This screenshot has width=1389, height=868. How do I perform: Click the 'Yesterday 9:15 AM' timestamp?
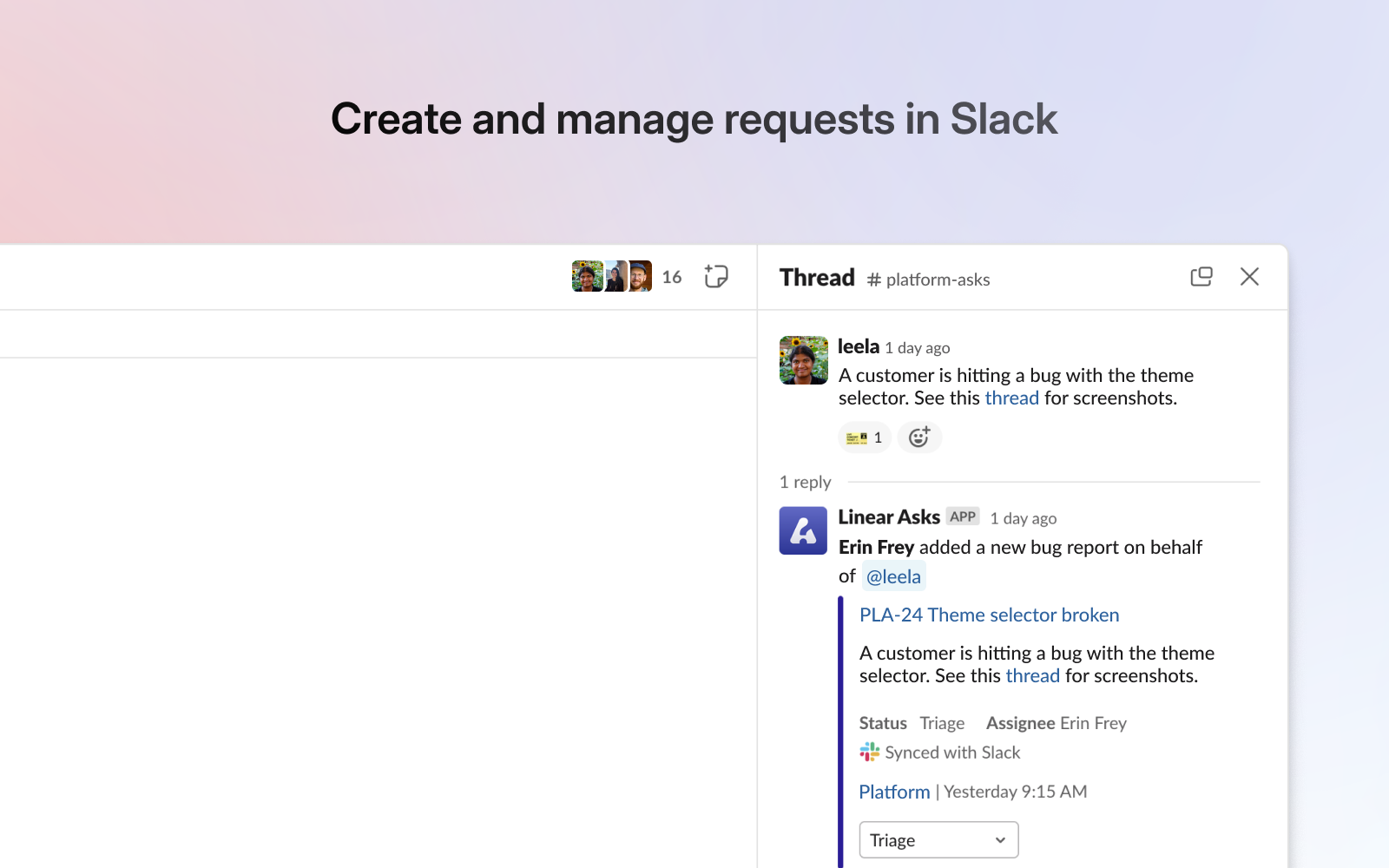click(x=1016, y=792)
